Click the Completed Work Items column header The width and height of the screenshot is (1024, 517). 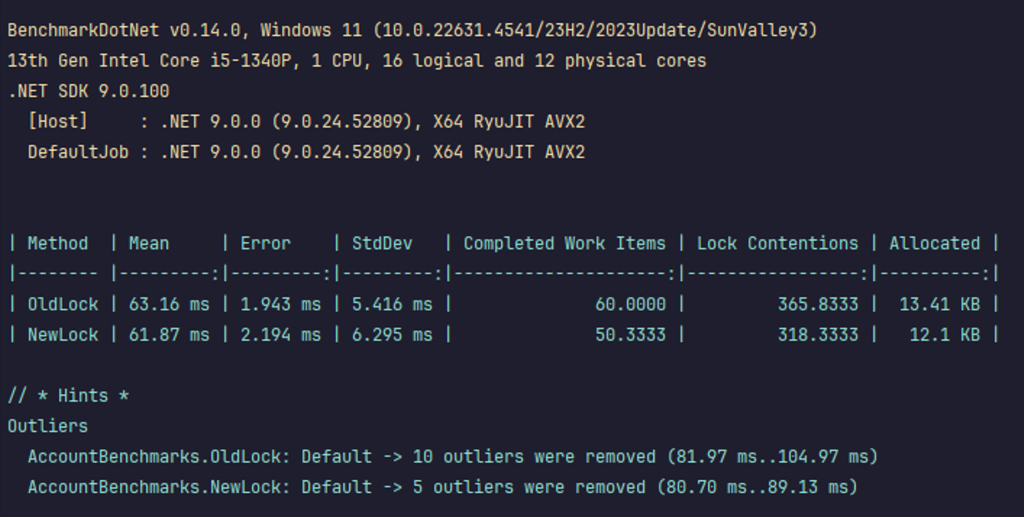564,243
